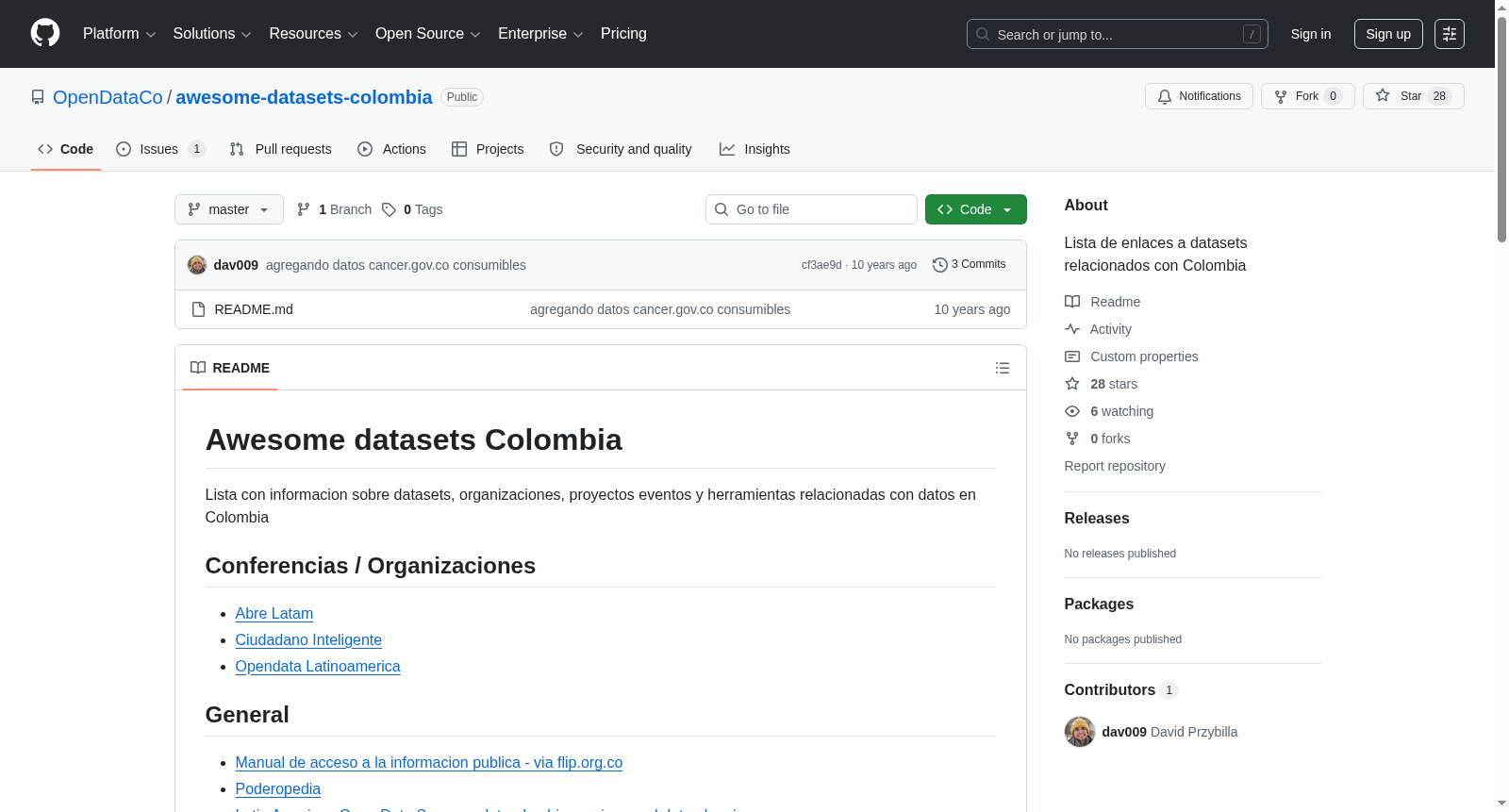Open the master branch selector dropdown

click(229, 209)
